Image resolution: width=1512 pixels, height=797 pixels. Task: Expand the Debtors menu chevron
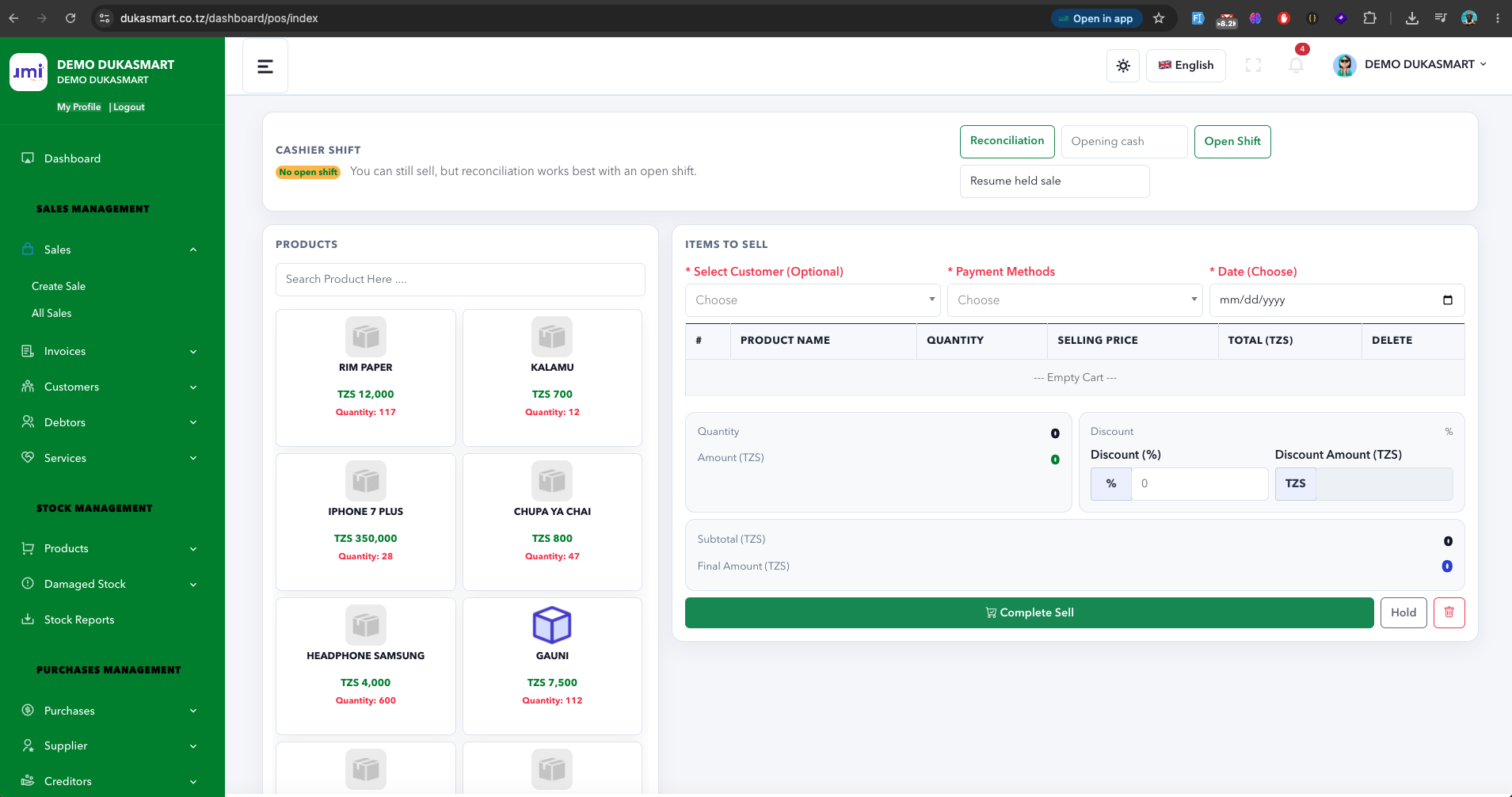click(x=193, y=422)
